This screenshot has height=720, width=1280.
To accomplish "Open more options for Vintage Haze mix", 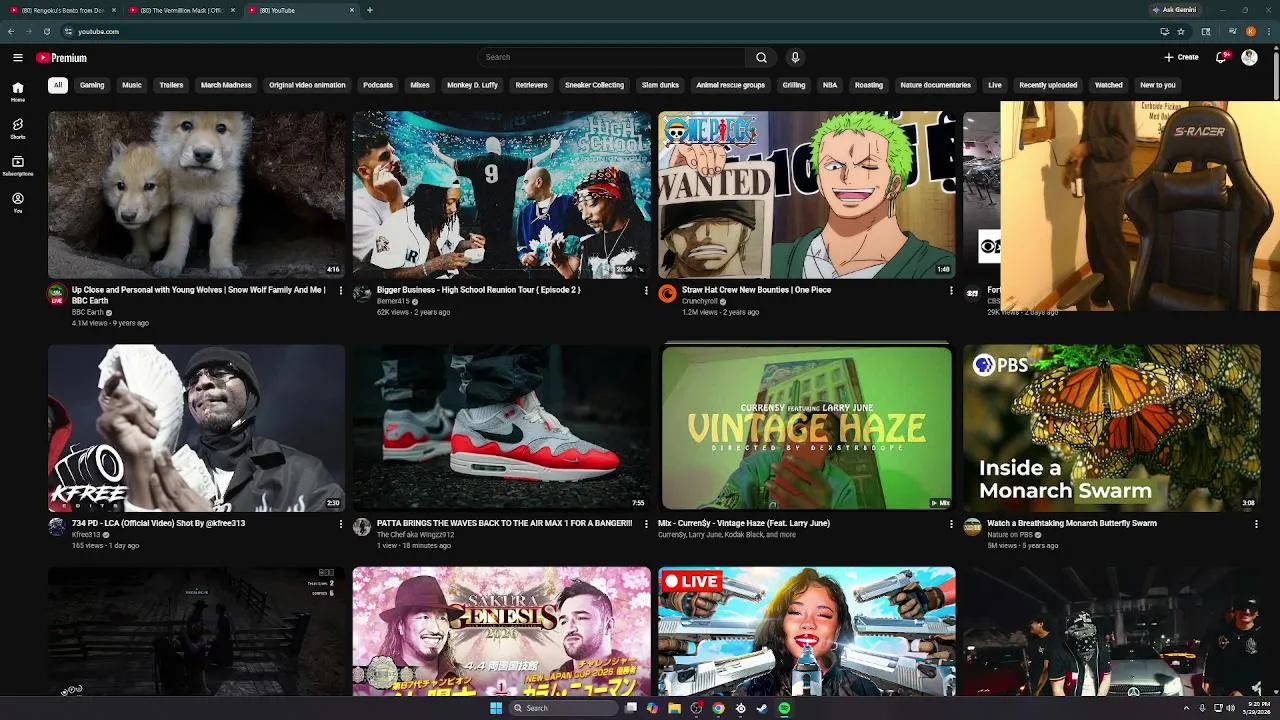I will tap(951, 524).
